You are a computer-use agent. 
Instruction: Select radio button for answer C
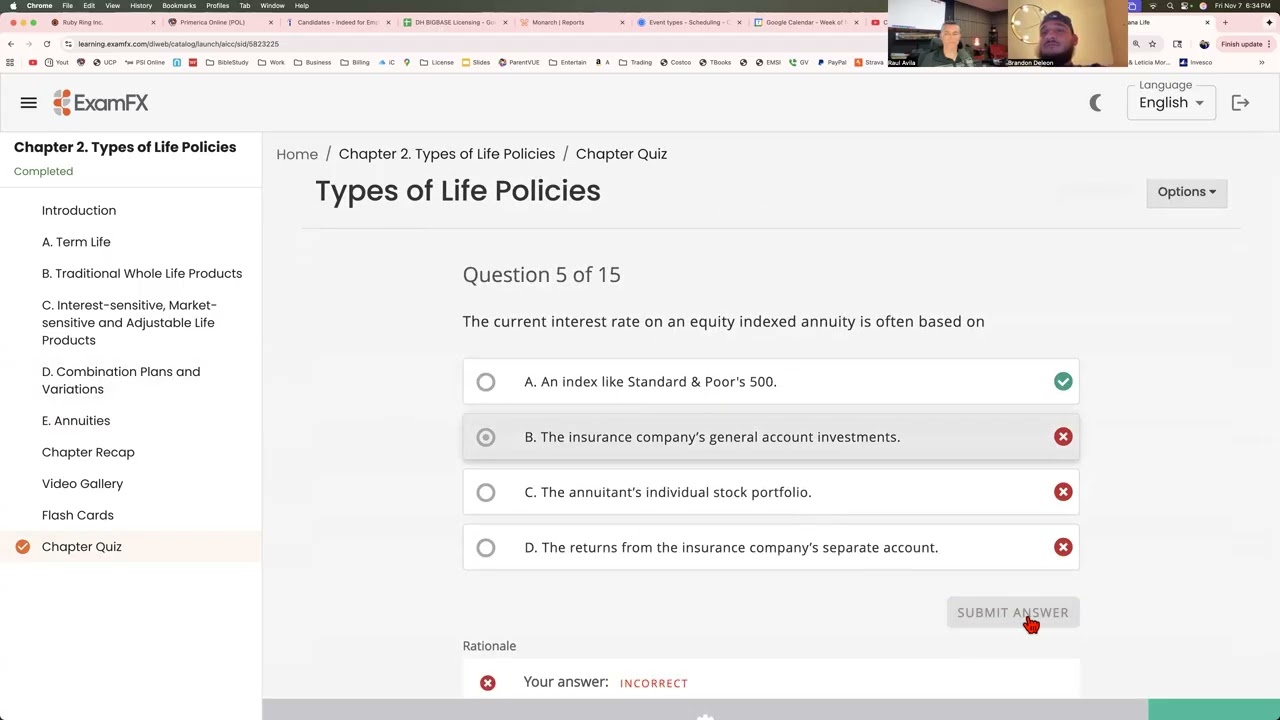486,492
